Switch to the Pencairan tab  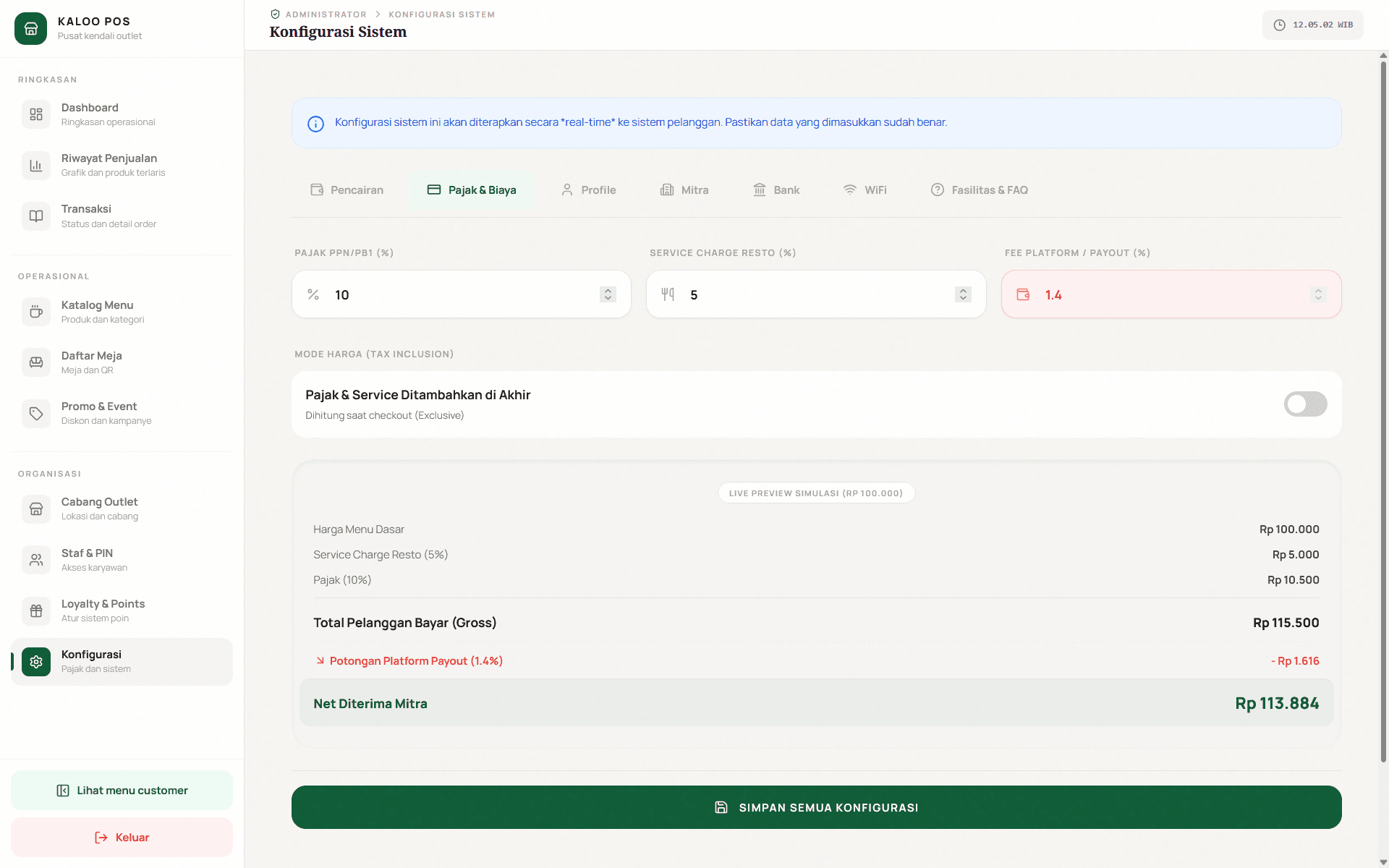(347, 190)
